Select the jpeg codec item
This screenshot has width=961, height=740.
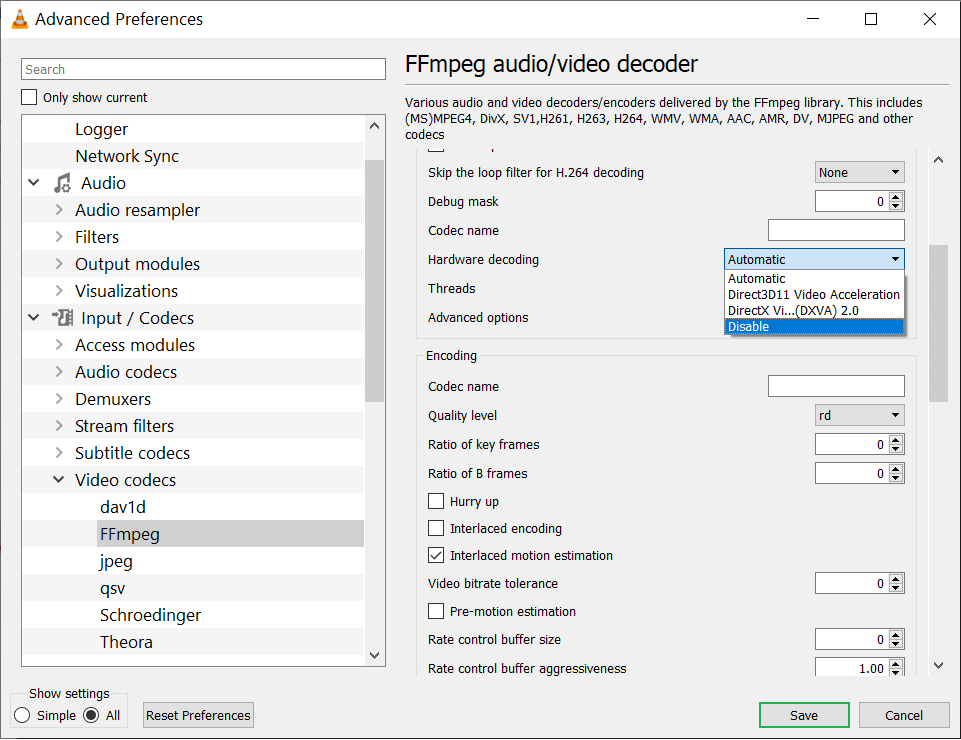tap(116, 561)
